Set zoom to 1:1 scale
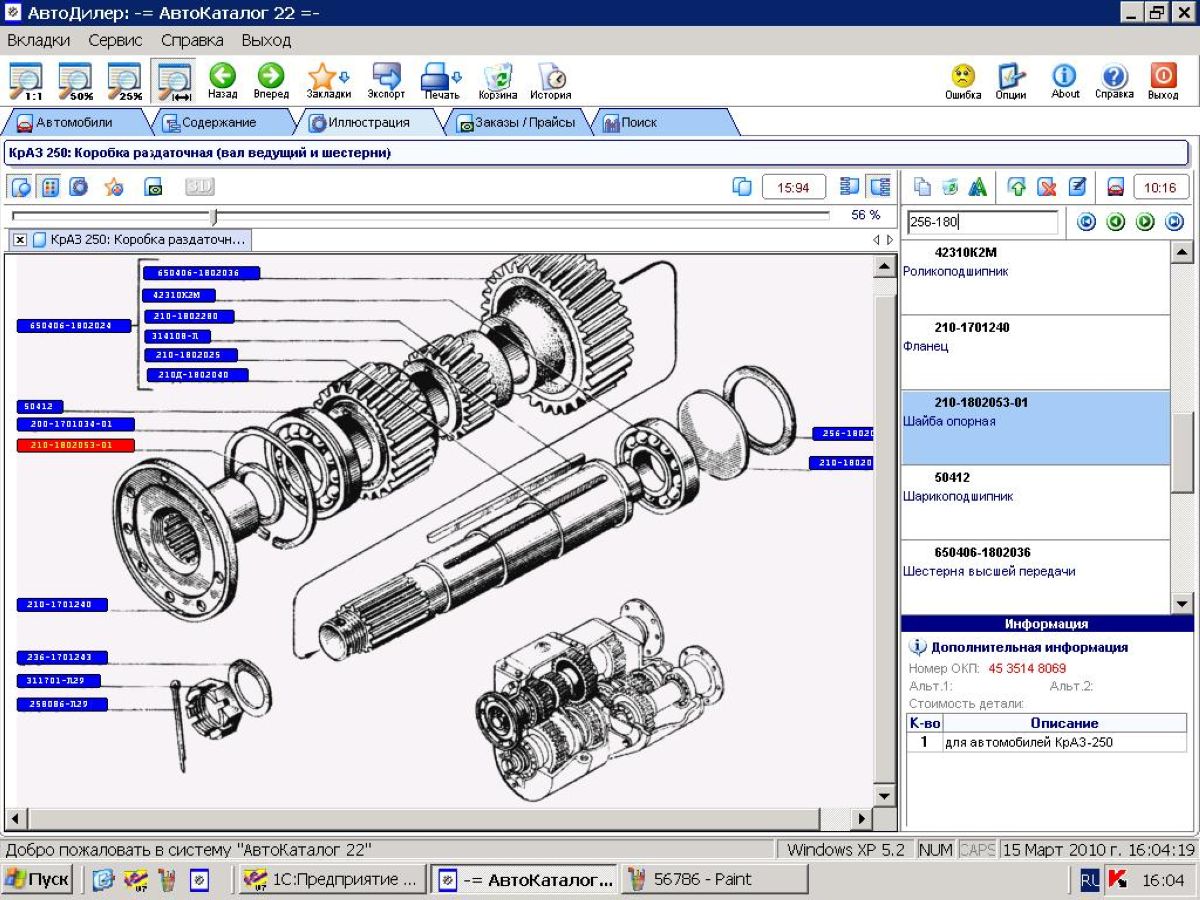Viewport: 1200px width, 900px height. point(25,80)
